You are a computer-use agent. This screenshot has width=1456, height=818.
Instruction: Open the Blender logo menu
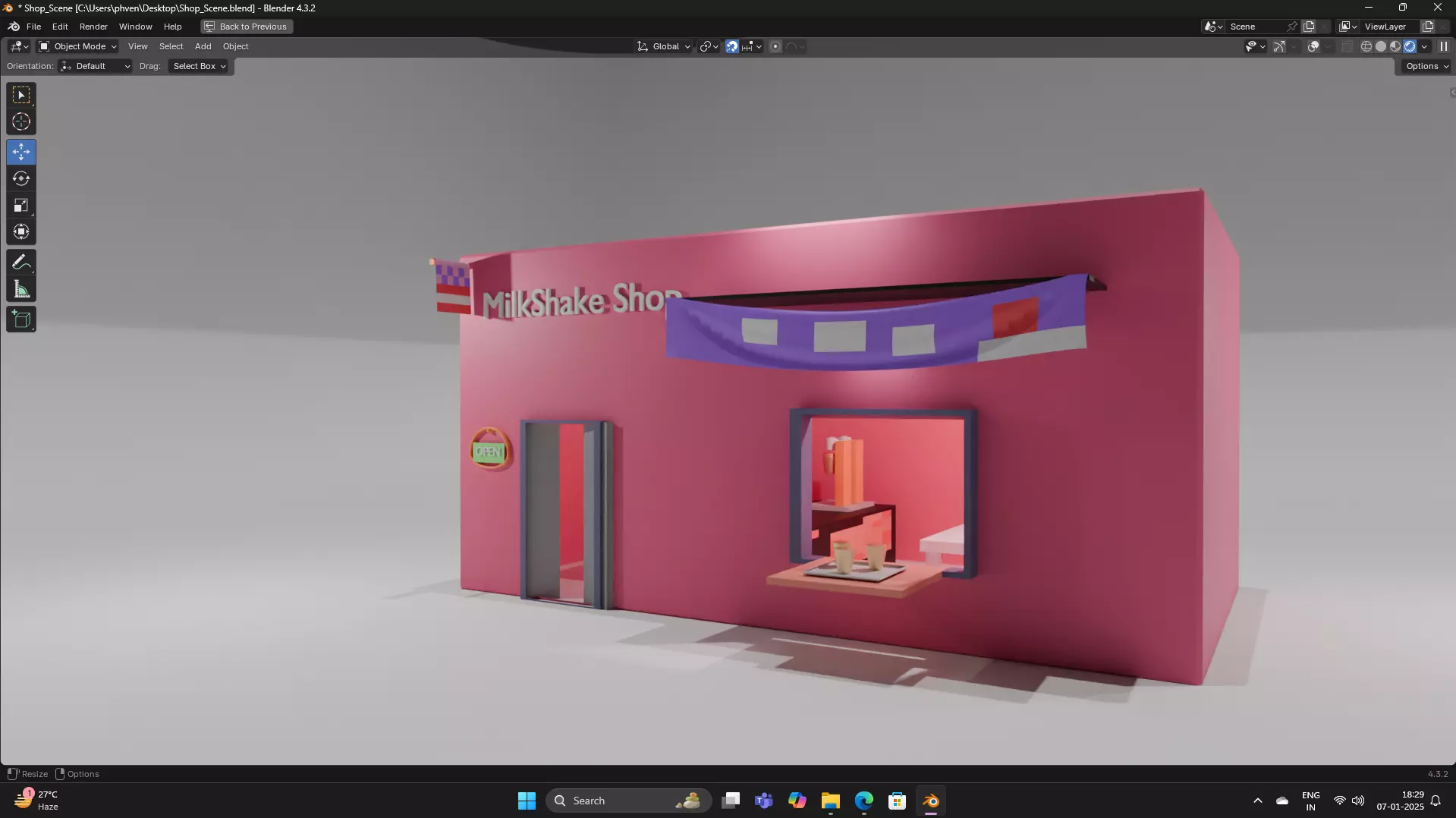[14, 27]
